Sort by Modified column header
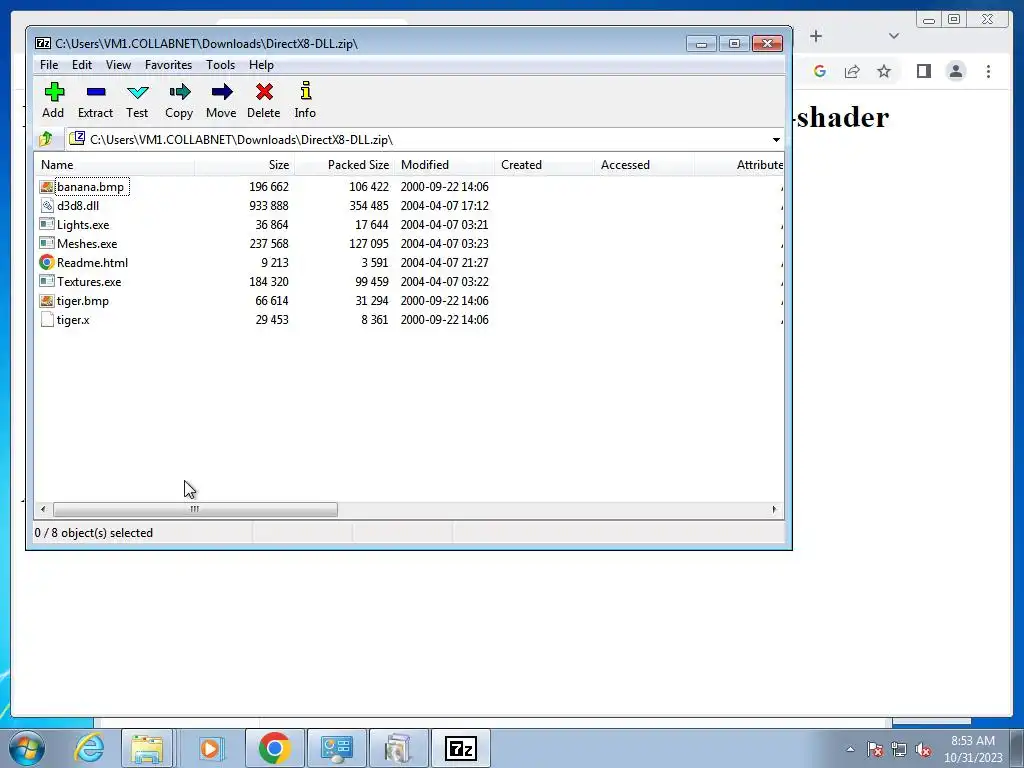Image resolution: width=1024 pixels, height=768 pixels. (445, 165)
